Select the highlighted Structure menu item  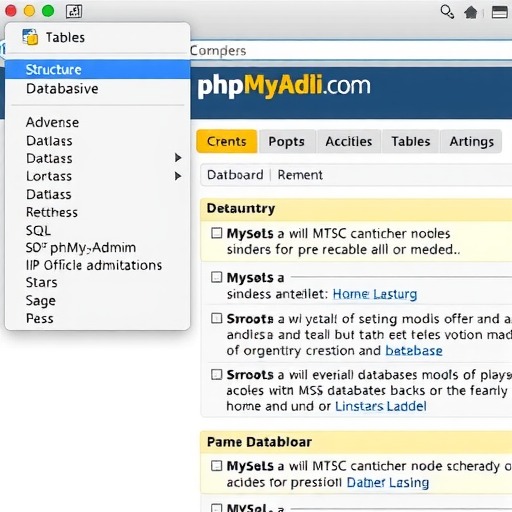pos(98,69)
